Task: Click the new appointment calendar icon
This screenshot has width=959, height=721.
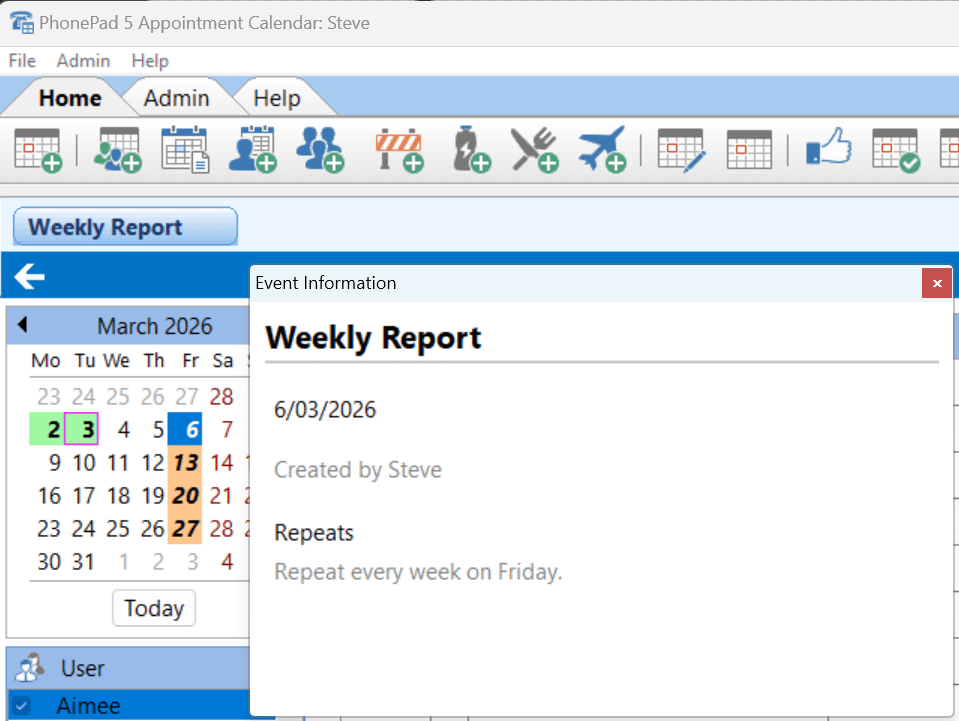Action: click(x=38, y=150)
